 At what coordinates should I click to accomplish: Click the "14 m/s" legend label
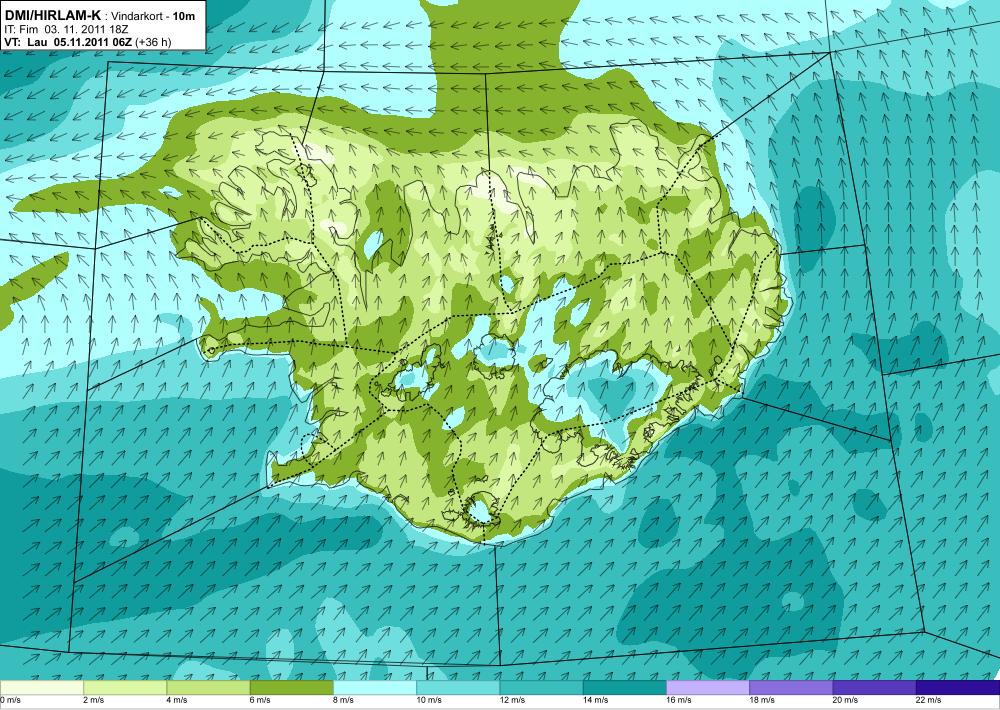click(x=596, y=700)
